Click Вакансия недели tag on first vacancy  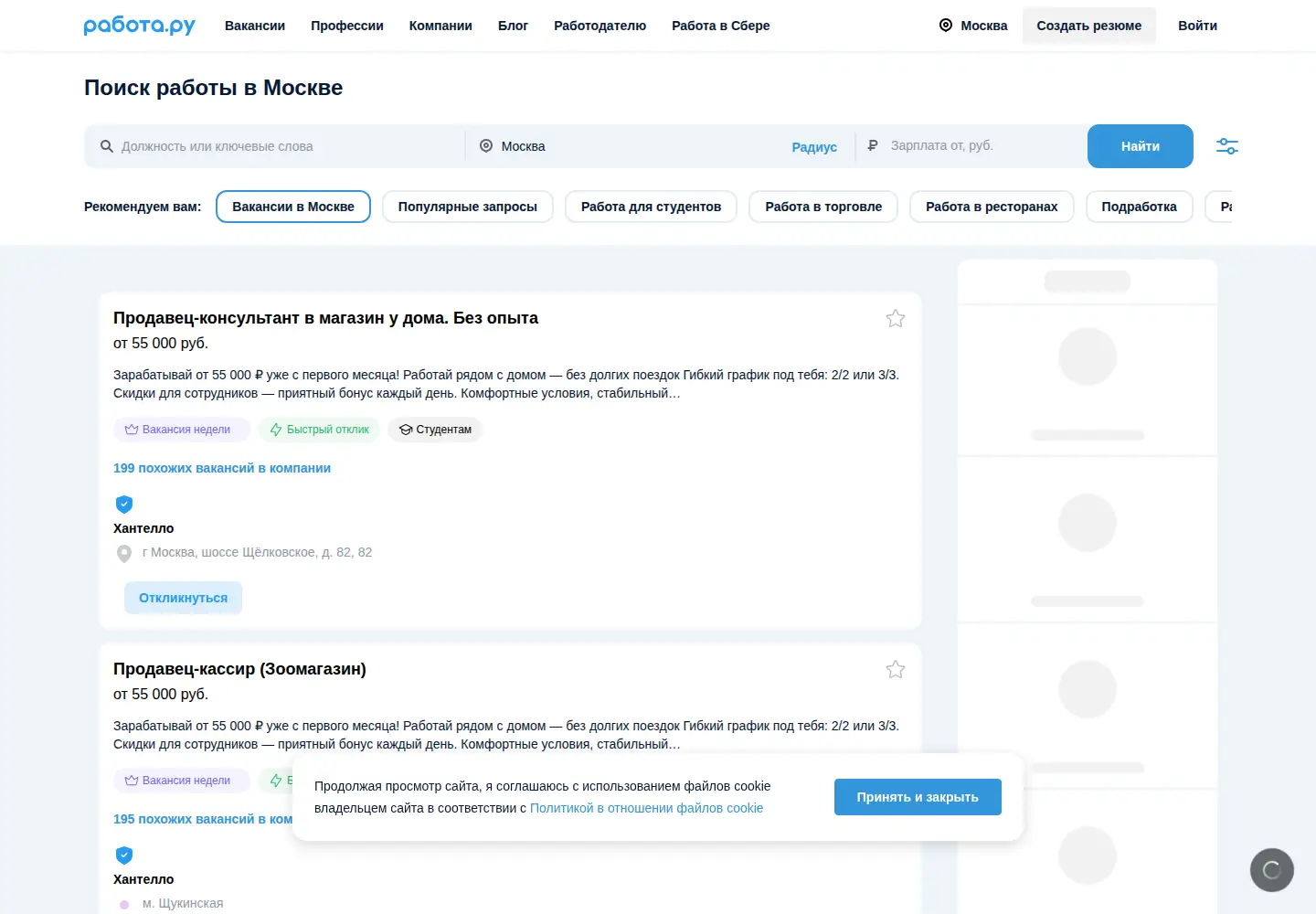point(182,430)
